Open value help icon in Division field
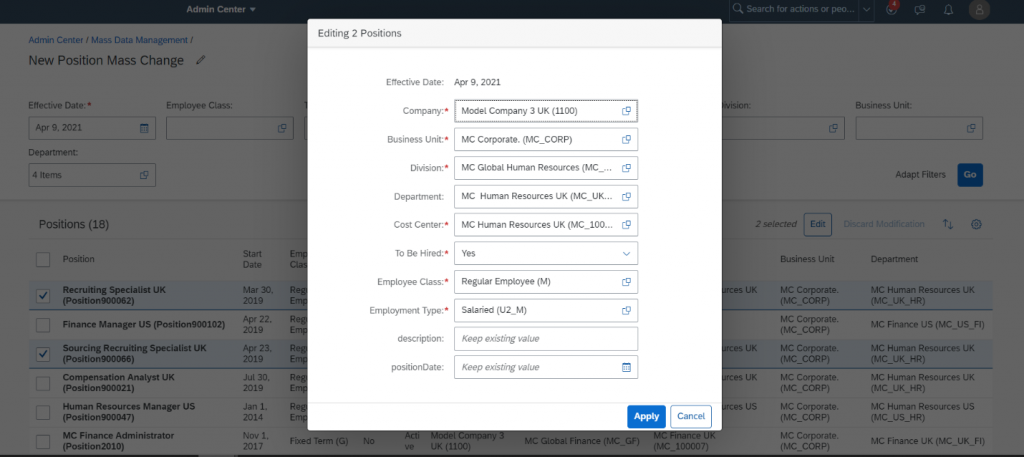Viewport: 1024px width, 457px height. (x=626, y=168)
